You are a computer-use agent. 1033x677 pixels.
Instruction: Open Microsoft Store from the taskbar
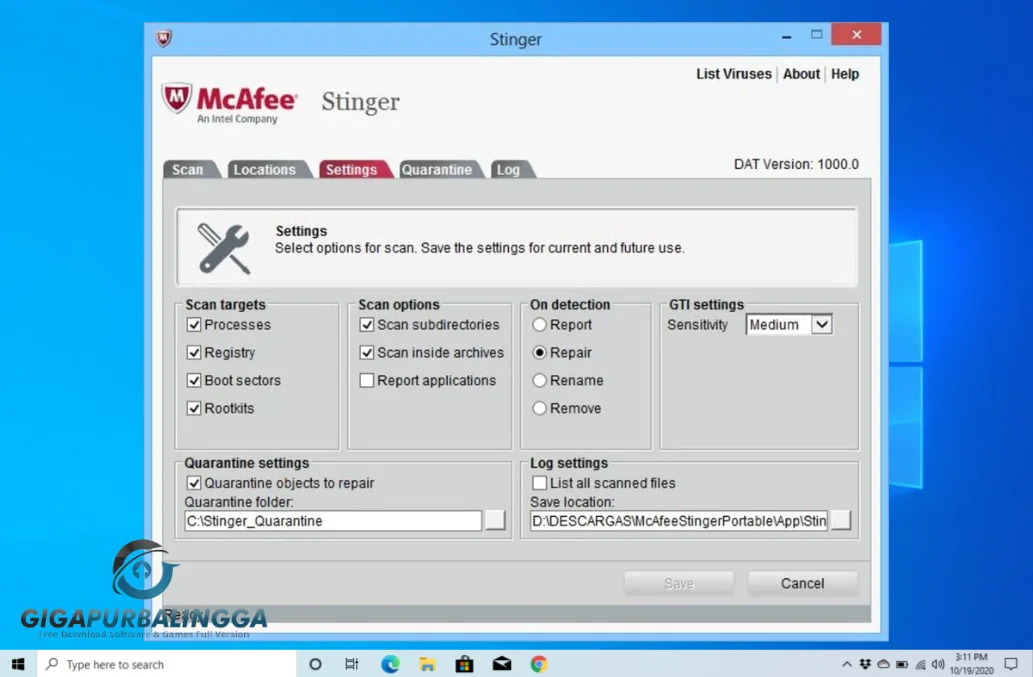(x=464, y=664)
